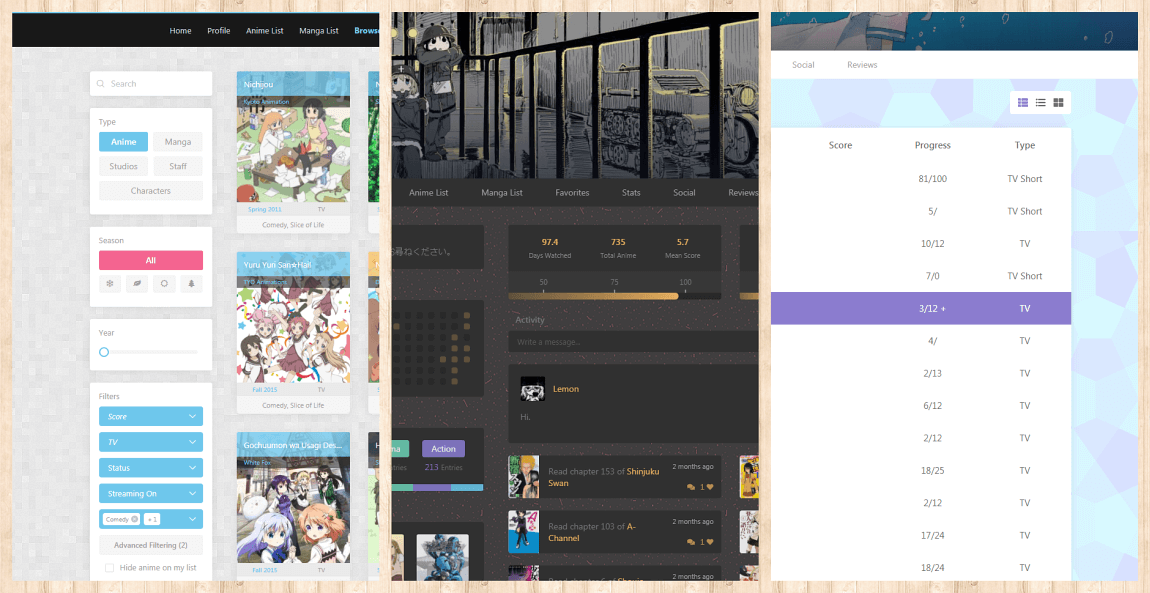This screenshot has height=593, width=1150.
Task: Select the Characters type button
Action: click(x=151, y=191)
